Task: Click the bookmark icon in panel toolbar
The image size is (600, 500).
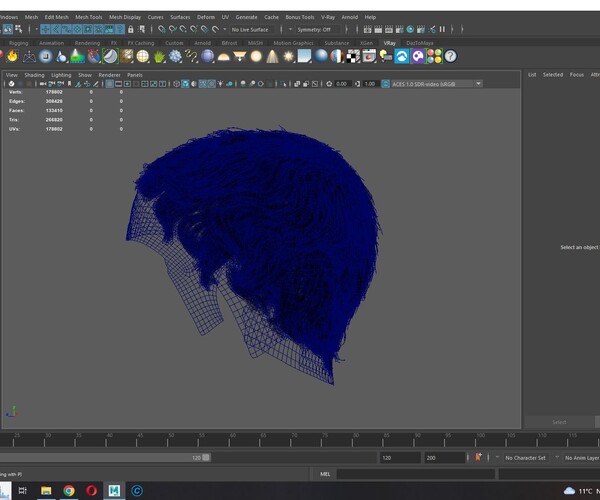Action: (x=69, y=84)
